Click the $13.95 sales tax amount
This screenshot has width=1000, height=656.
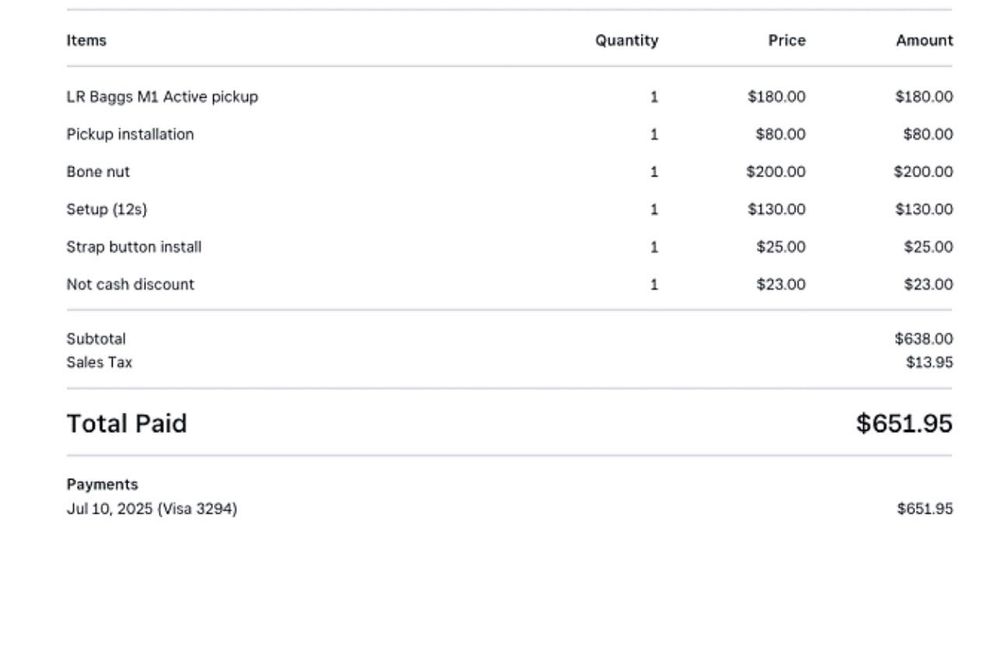tap(929, 362)
